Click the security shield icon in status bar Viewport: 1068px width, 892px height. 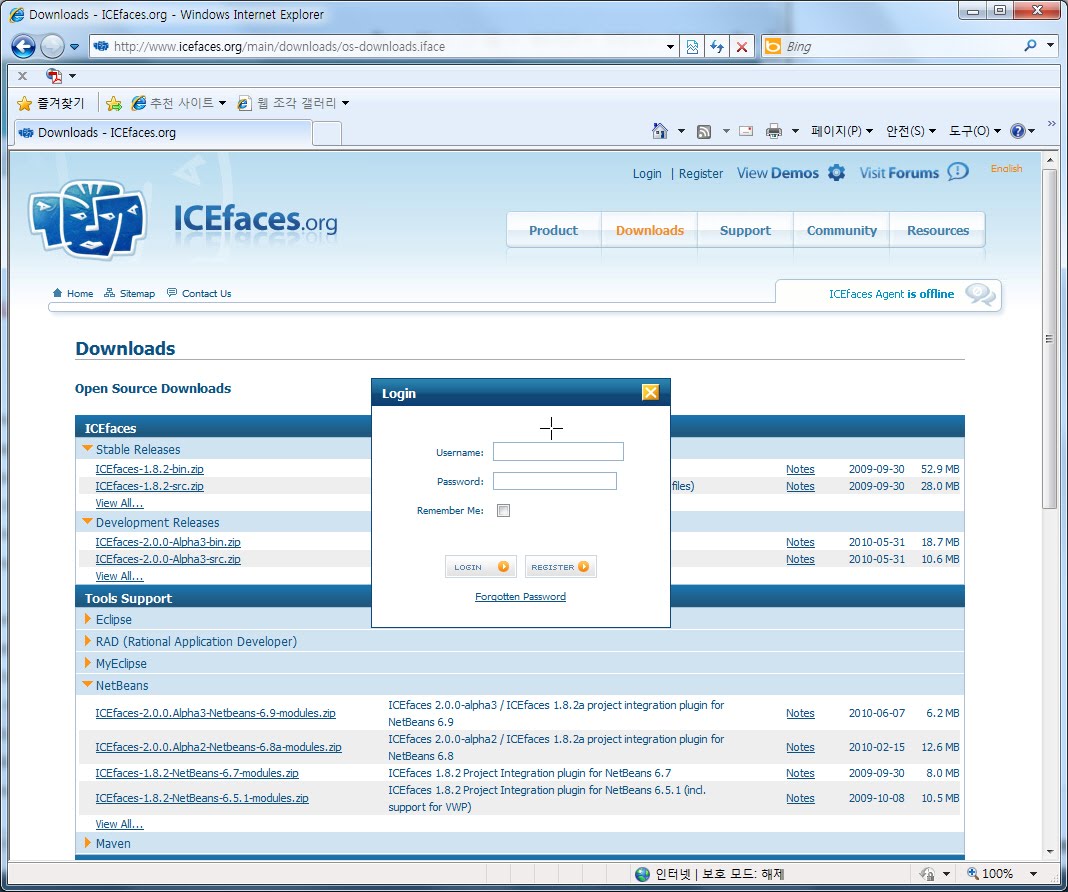(927, 873)
